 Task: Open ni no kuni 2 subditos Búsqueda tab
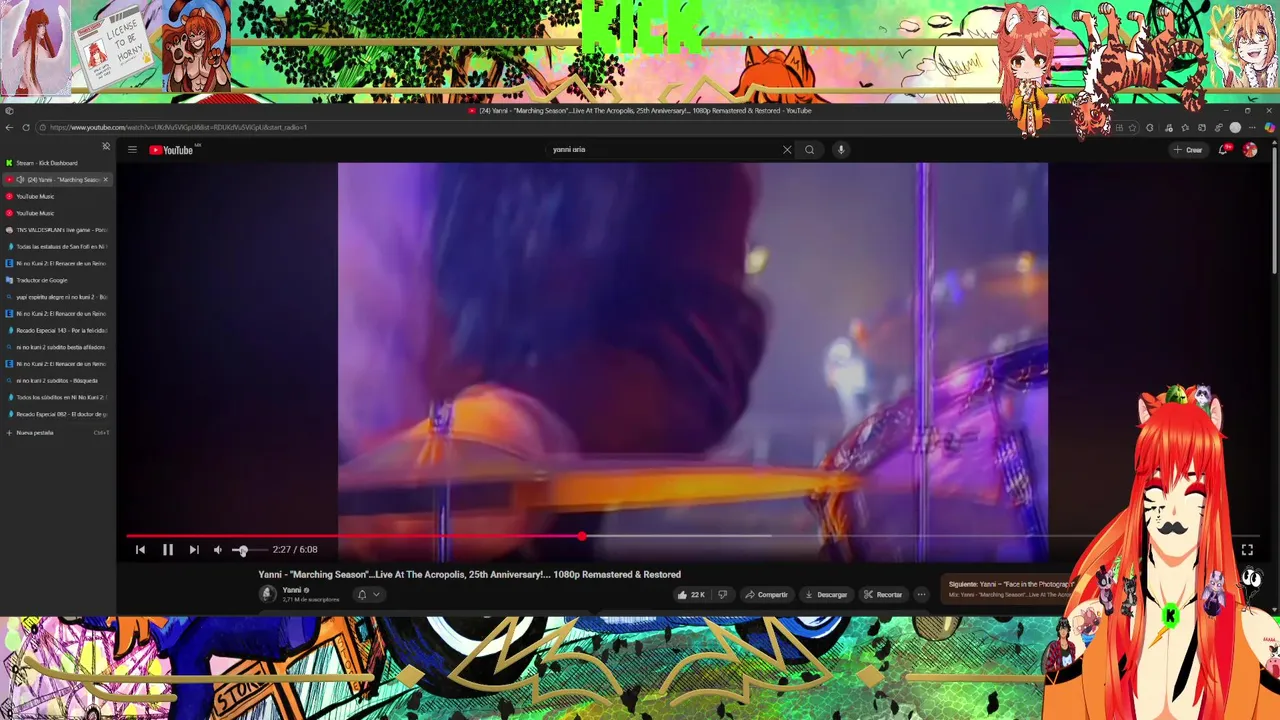pos(57,381)
